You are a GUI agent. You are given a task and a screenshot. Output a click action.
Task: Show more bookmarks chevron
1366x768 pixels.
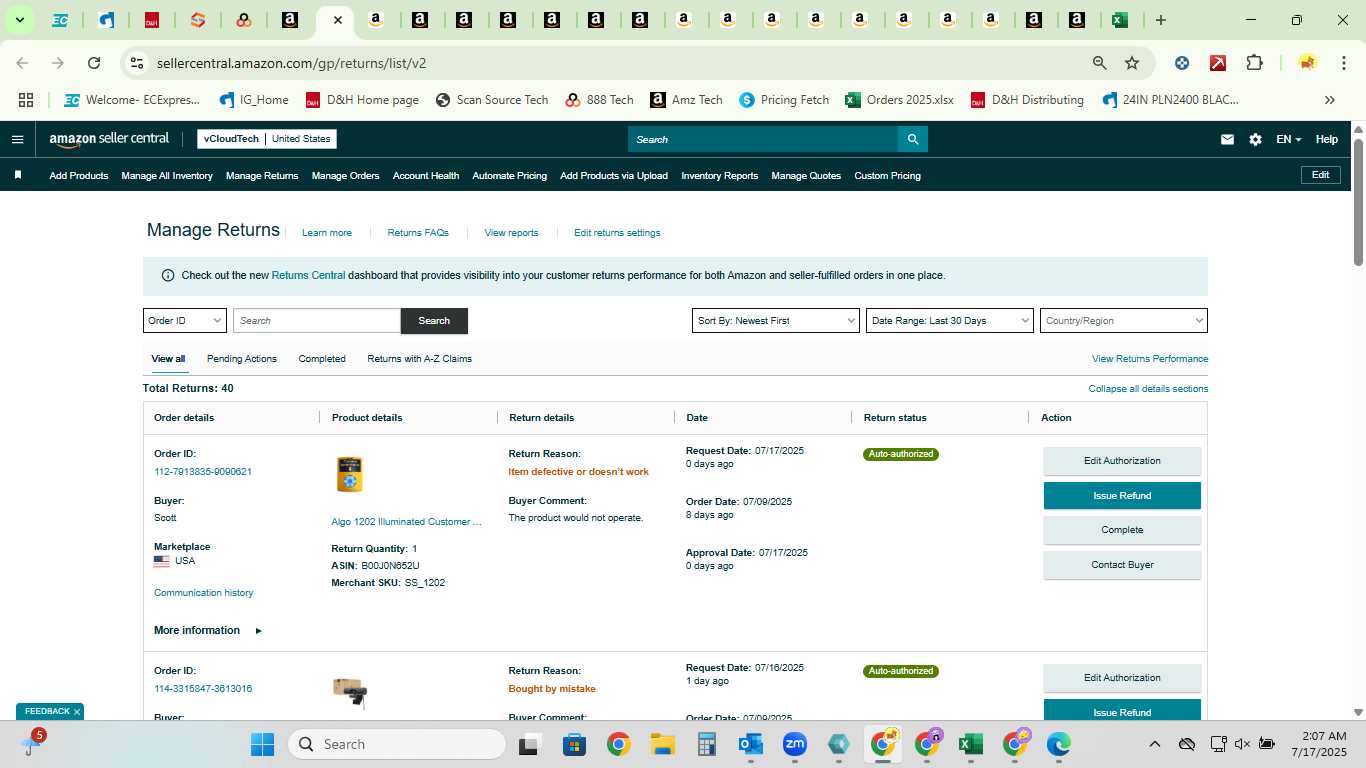1330,100
